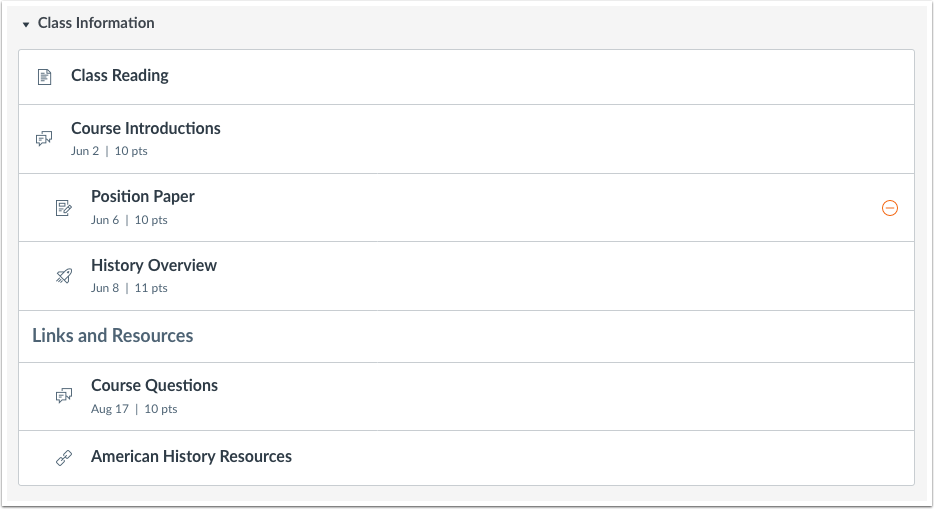The image size is (934, 509).
Task: Open the Position Paper assignment
Action: coord(142,196)
